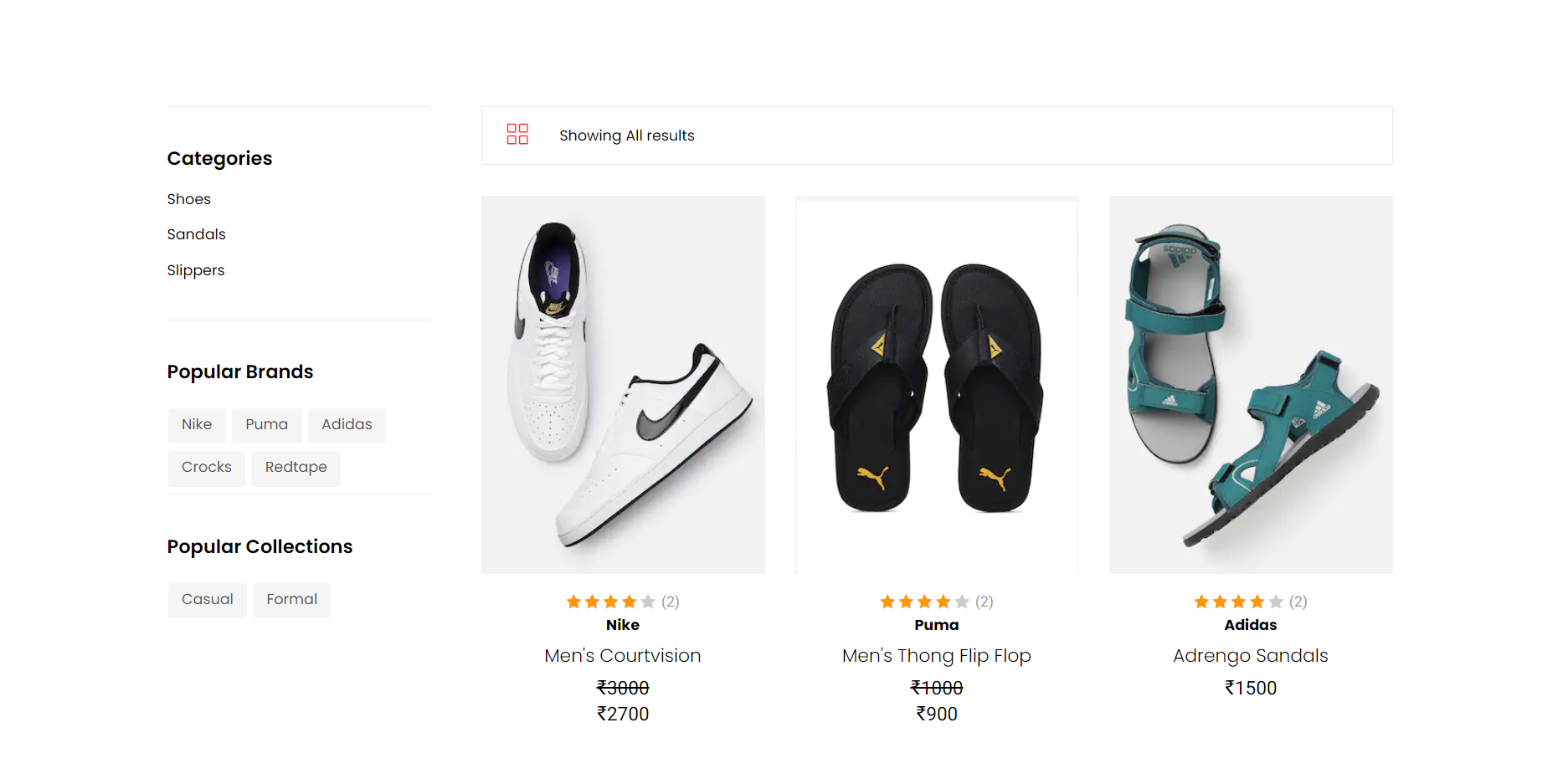
Task: Click the Redtape brand button
Action: tap(296, 468)
